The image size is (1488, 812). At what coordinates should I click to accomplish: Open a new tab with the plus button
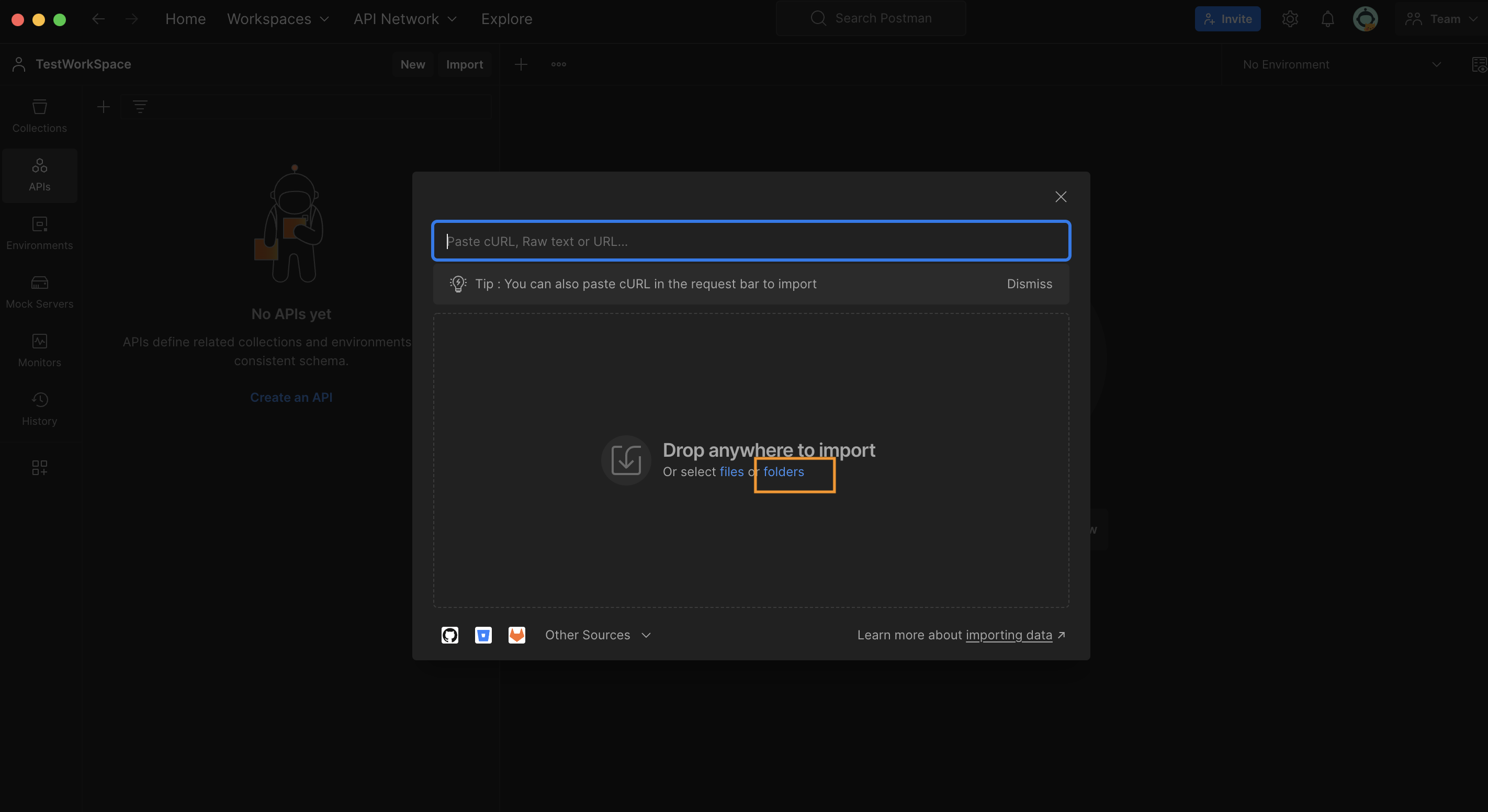click(x=521, y=64)
